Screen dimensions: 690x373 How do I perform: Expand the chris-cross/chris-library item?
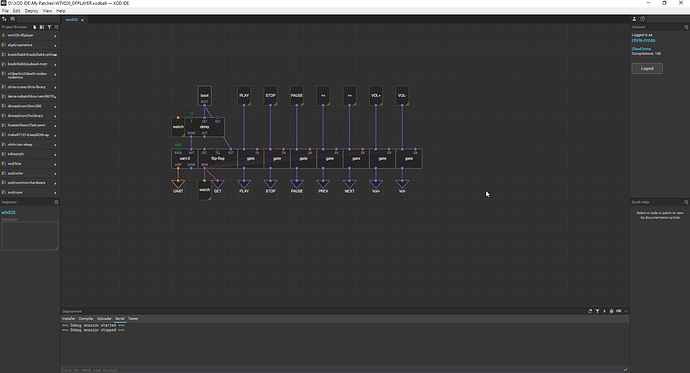[30, 87]
